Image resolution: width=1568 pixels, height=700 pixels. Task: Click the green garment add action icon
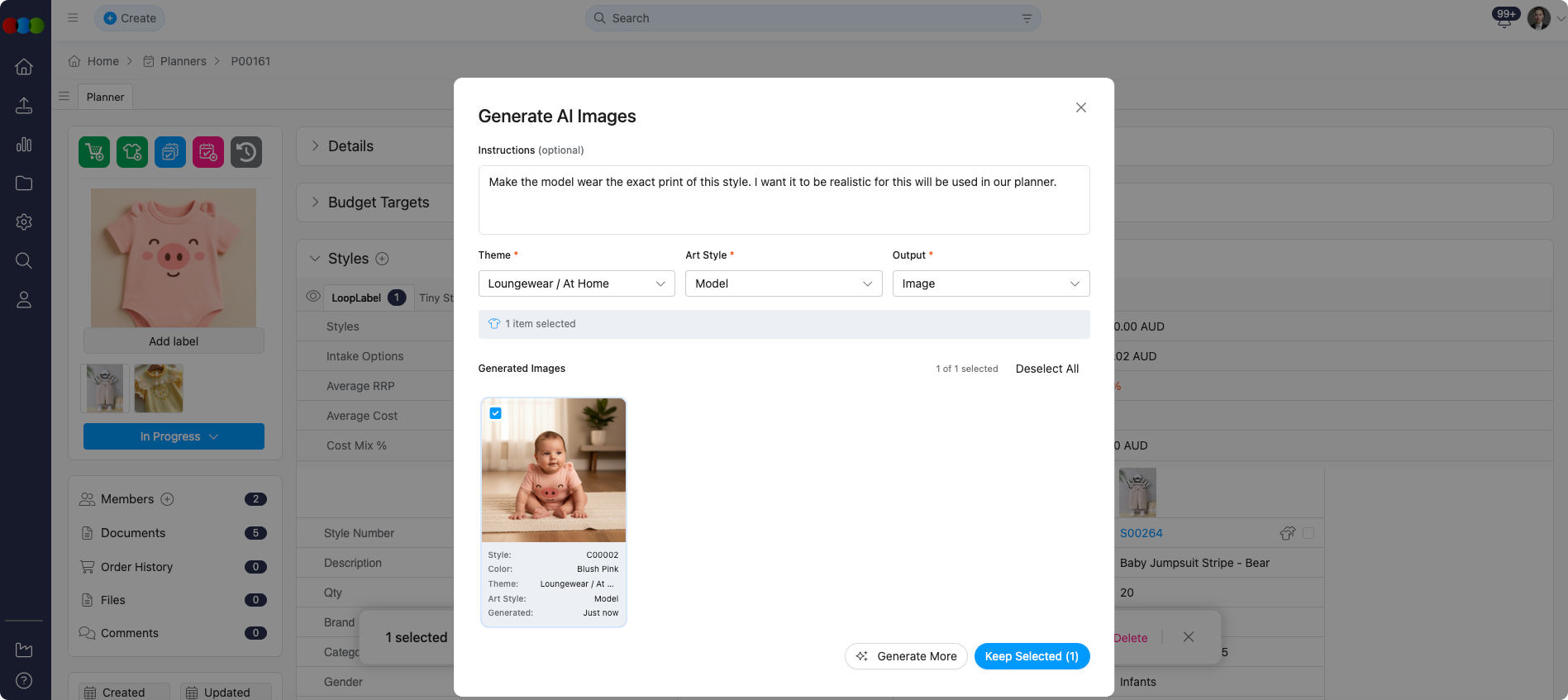pyautogui.click(x=132, y=152)
